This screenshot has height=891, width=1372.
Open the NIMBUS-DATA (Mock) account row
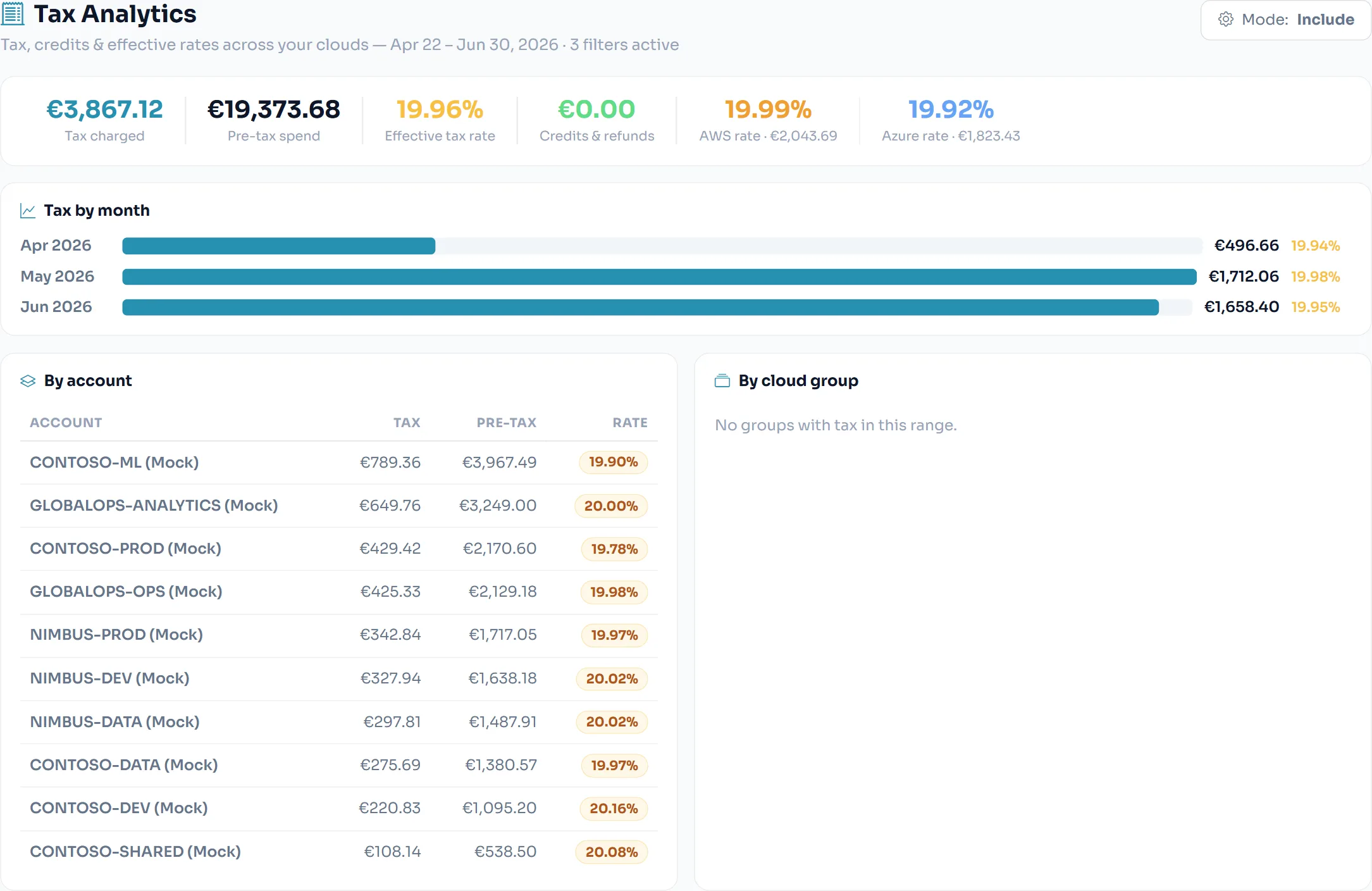(x=339, y=722)
